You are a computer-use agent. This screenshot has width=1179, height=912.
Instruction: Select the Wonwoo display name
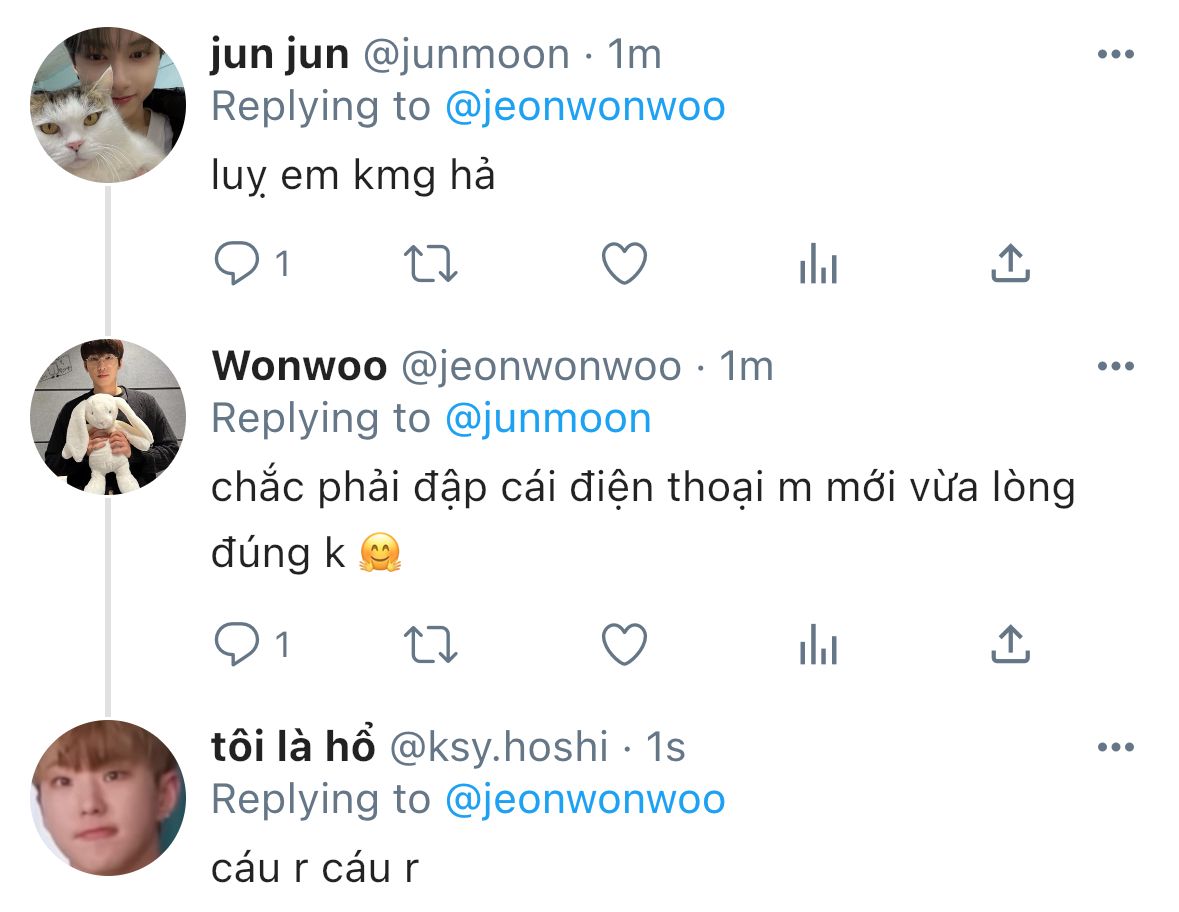[299, 366]
